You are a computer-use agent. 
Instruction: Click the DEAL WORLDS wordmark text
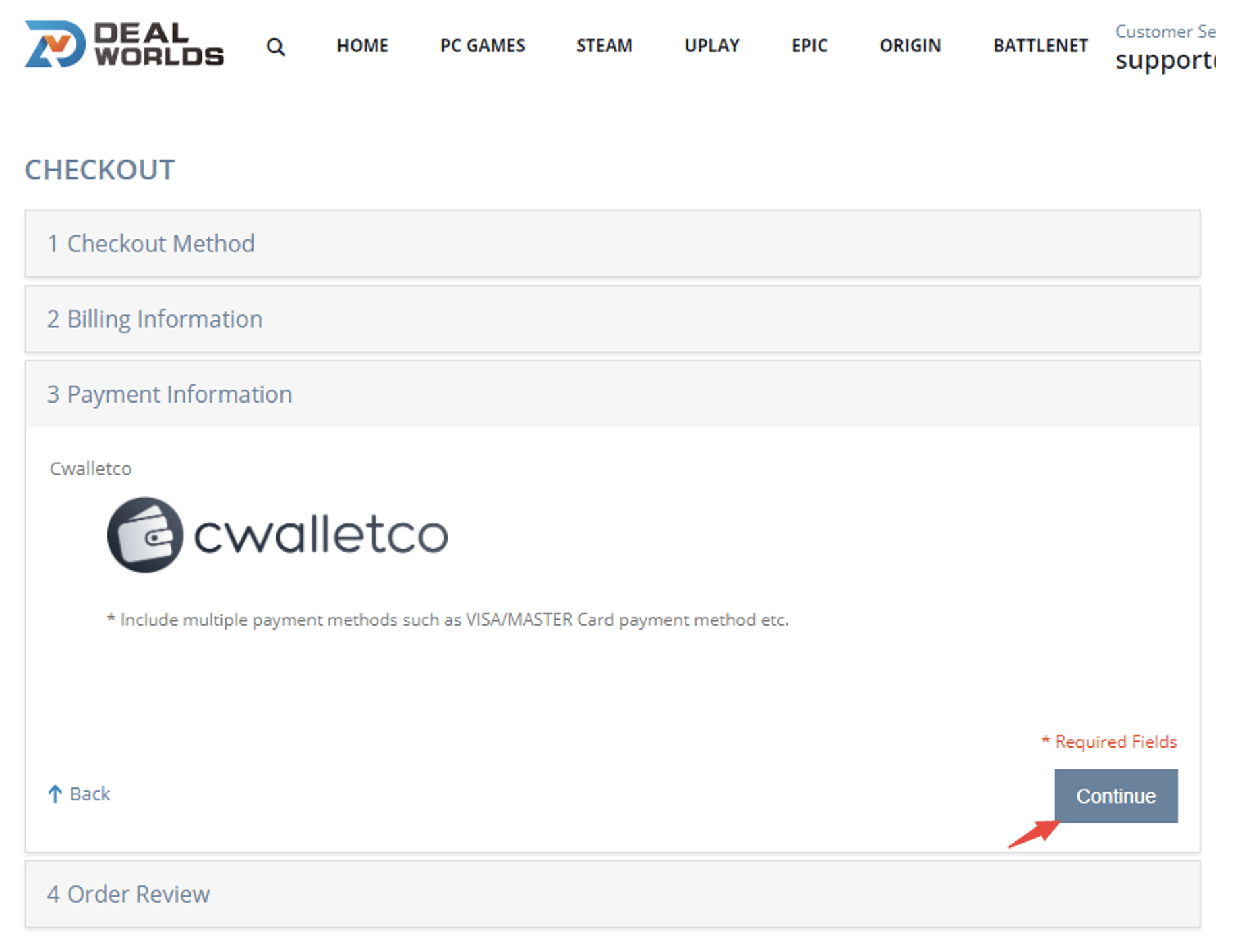158,44
